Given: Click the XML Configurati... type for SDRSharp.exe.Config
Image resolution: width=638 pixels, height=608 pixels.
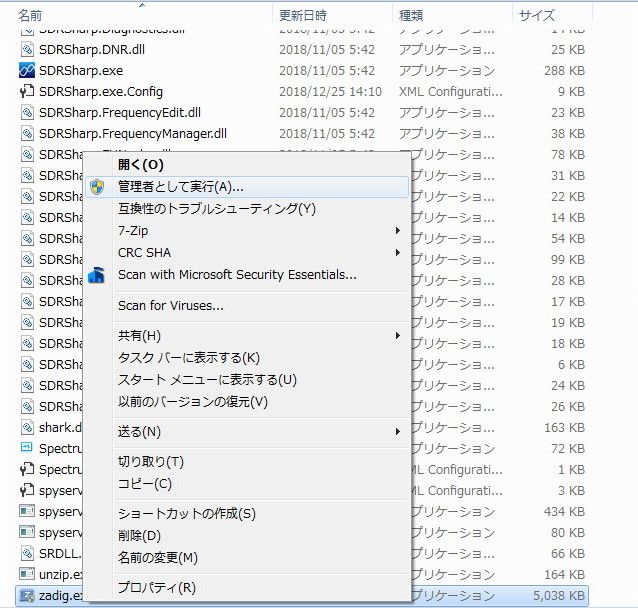Looking at the screenshot, I should pyautogui.click(x=451, y=92).
